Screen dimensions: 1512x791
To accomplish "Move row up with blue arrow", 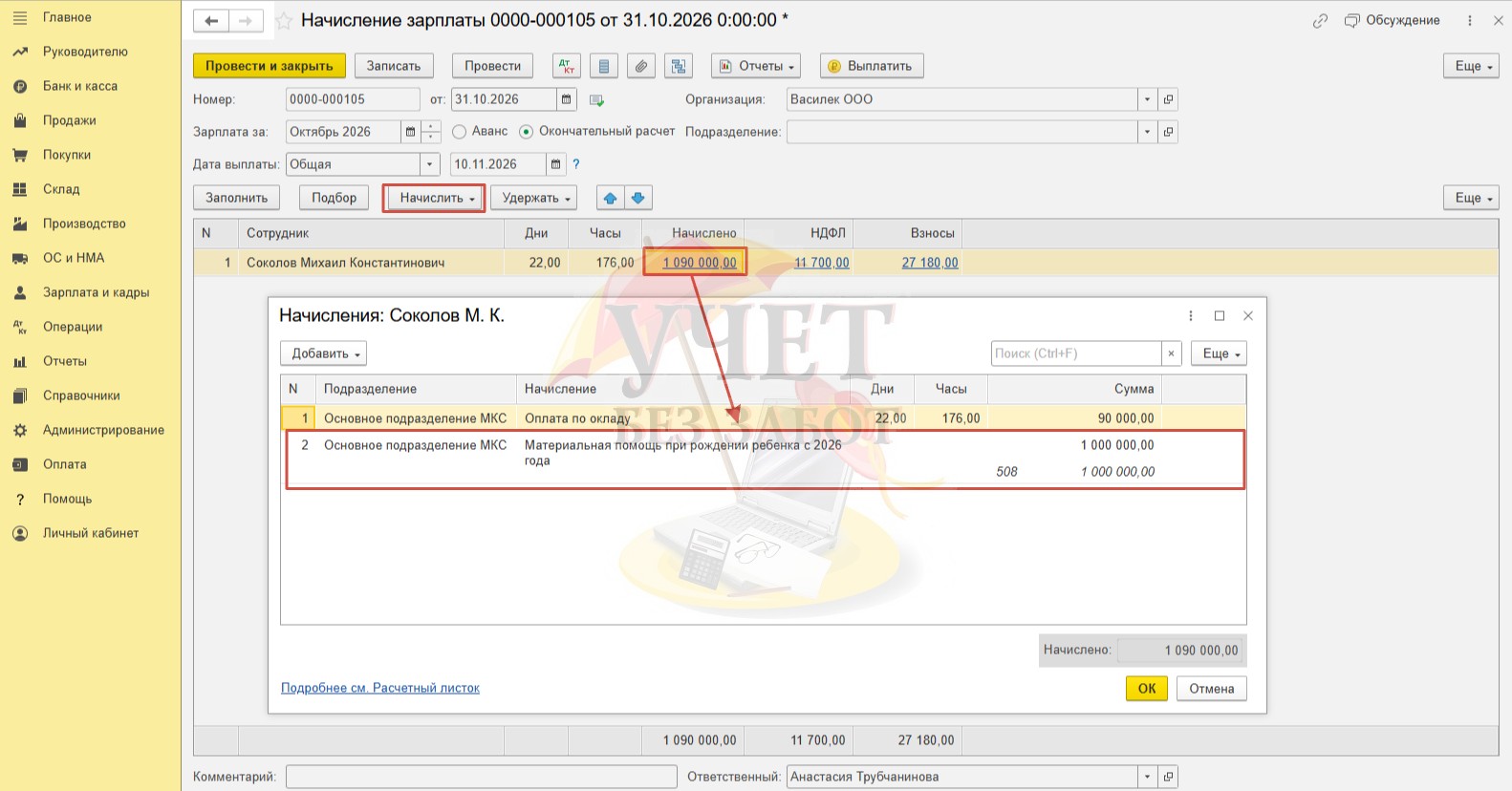I will click(x=610, y=198).
